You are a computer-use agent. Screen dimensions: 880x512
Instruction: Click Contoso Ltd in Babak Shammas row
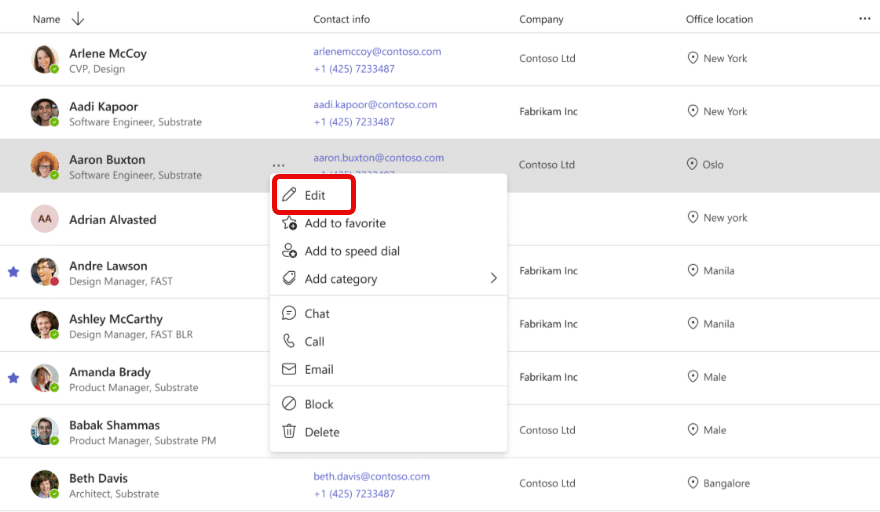coord(547,430)
